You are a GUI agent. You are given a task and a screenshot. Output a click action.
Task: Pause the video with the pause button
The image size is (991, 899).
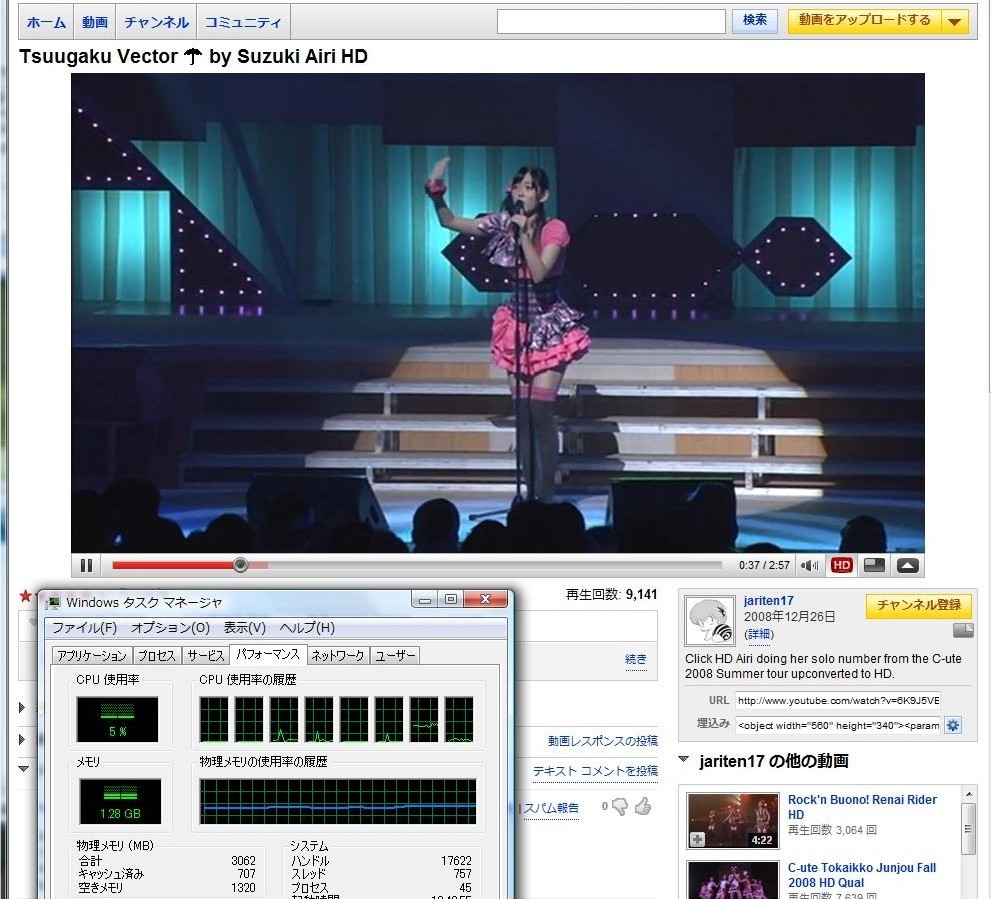[87, 565]
